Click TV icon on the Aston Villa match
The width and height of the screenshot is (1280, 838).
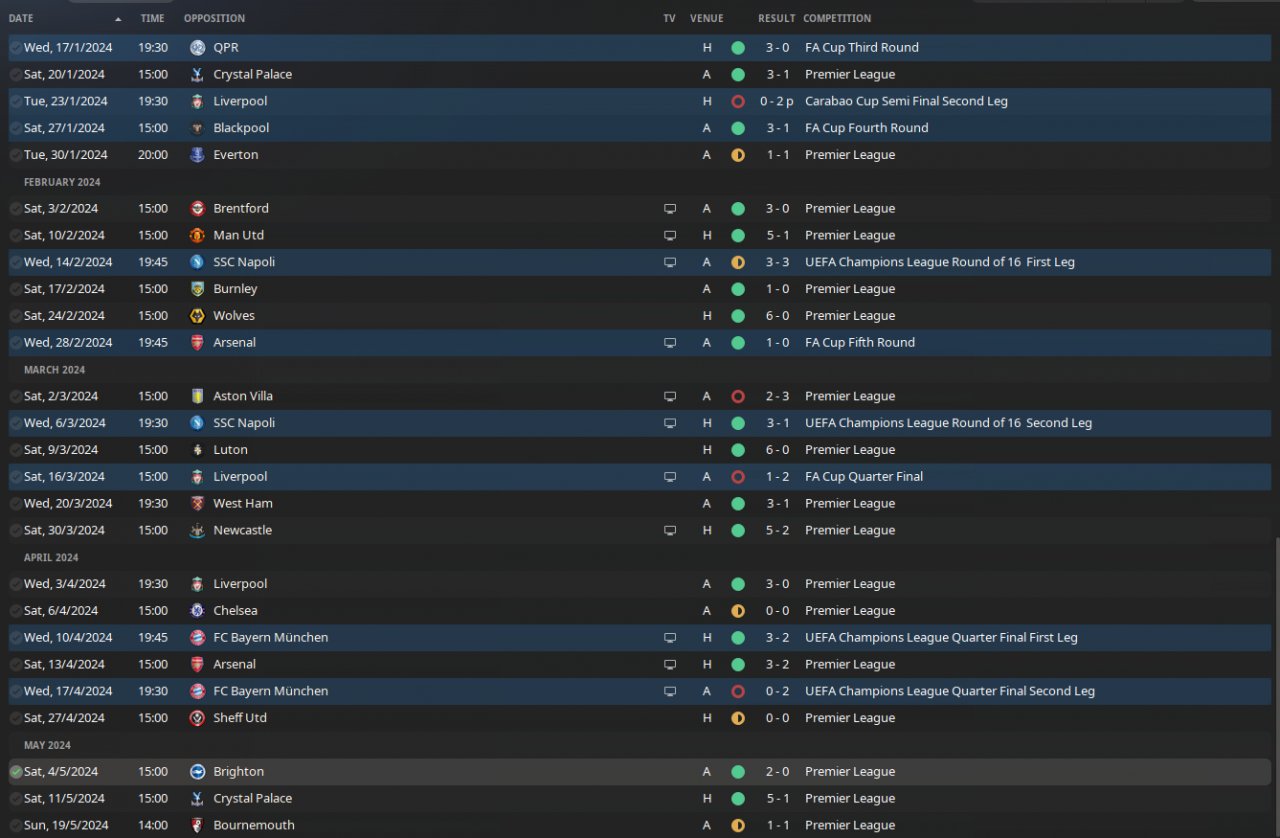pos(670,396)
